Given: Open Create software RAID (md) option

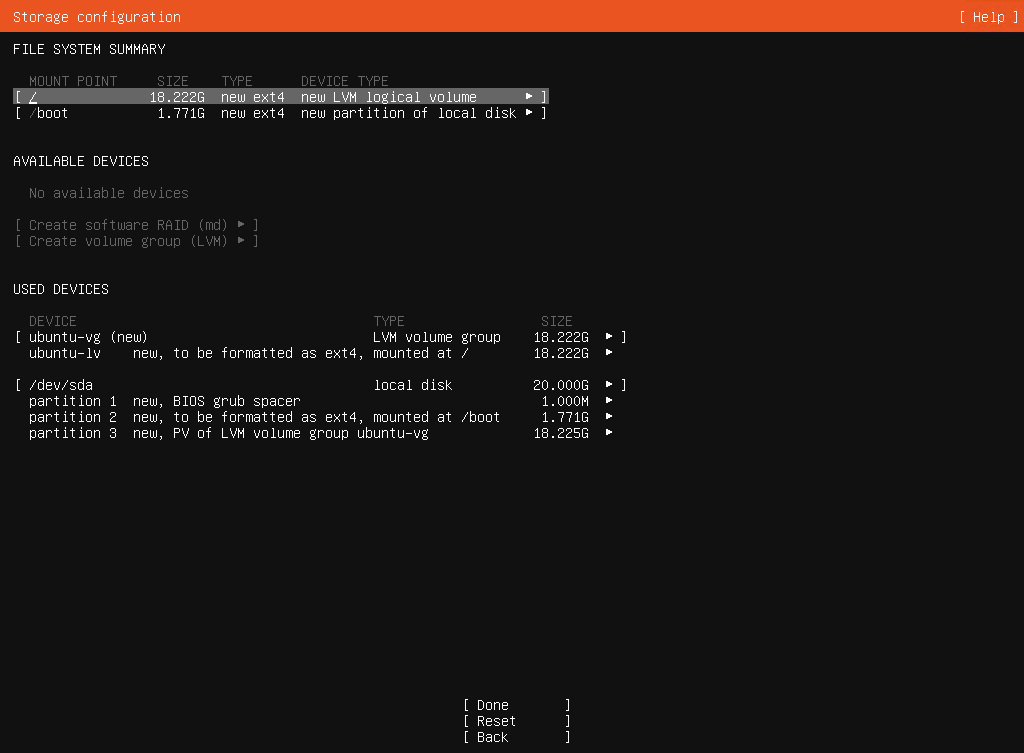Looking at the screenshot, I should [136, 225].
